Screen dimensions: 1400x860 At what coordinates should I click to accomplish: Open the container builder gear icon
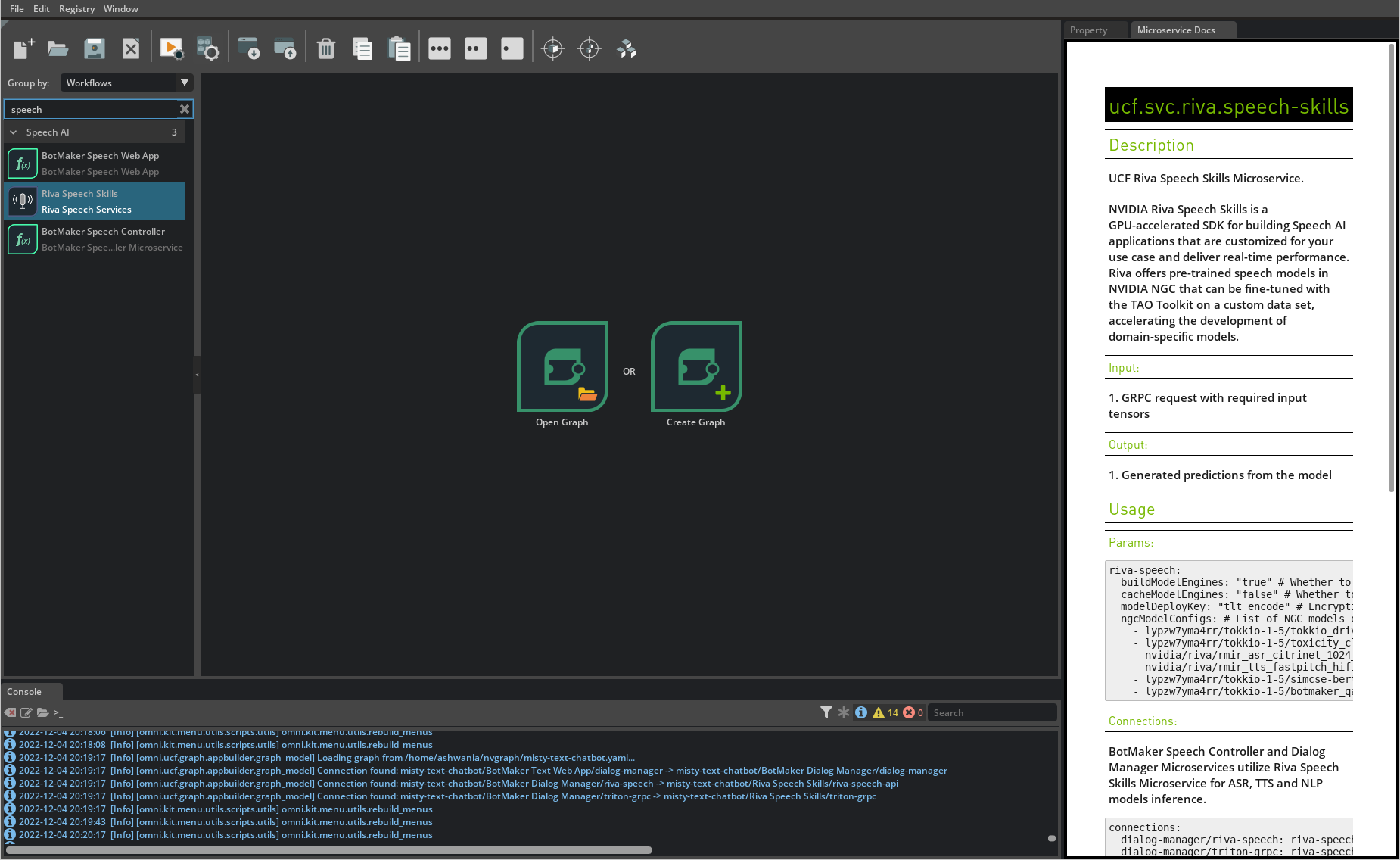coord(208,49)
